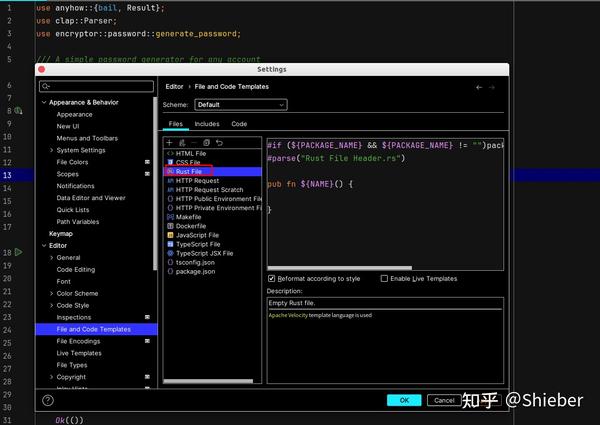Screen dimensions: 600x425
Task: Open Menus and Toolbars settings page
Action: (x=87, y=138)
